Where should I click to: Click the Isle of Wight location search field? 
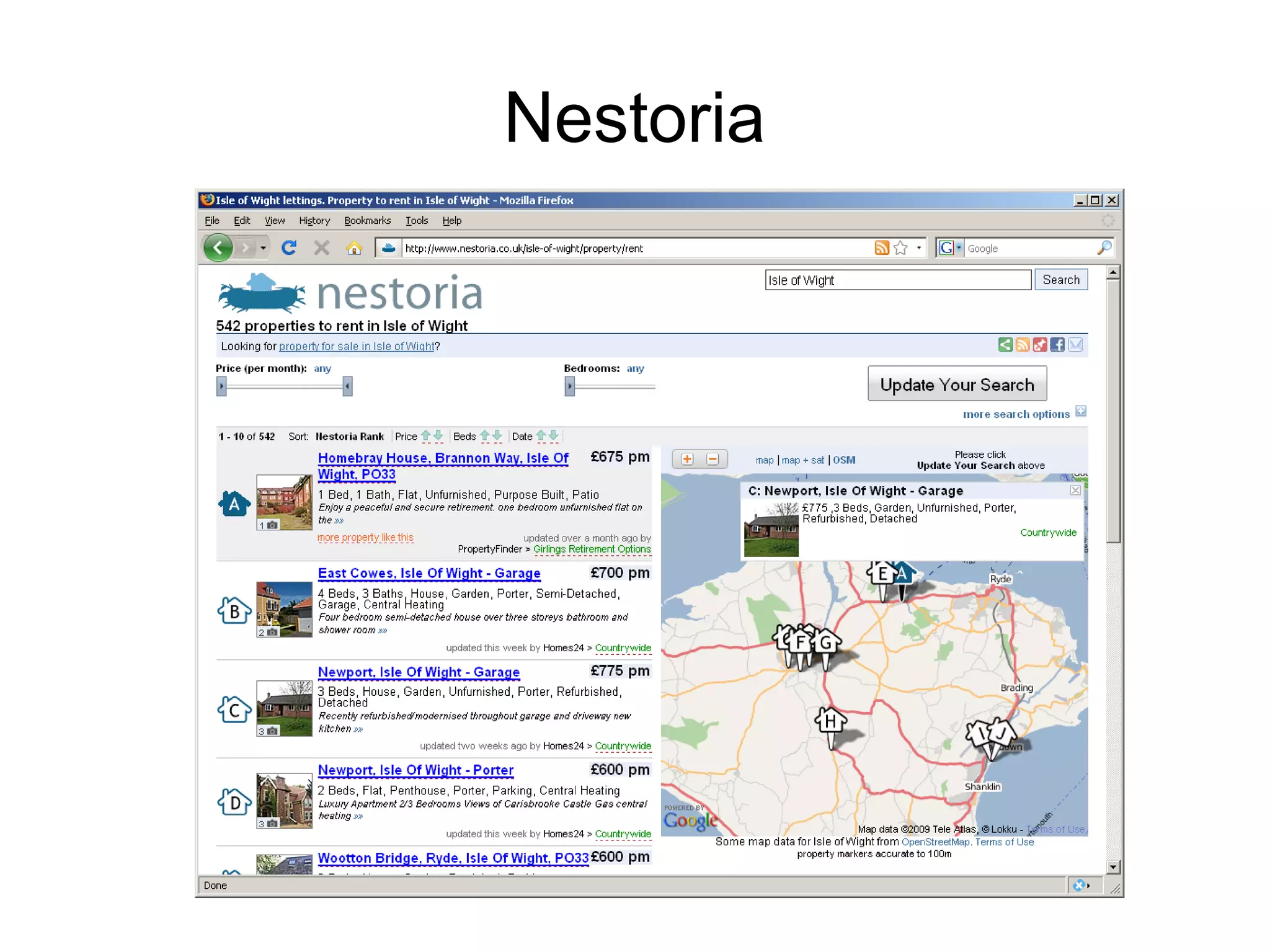point(898,280)
